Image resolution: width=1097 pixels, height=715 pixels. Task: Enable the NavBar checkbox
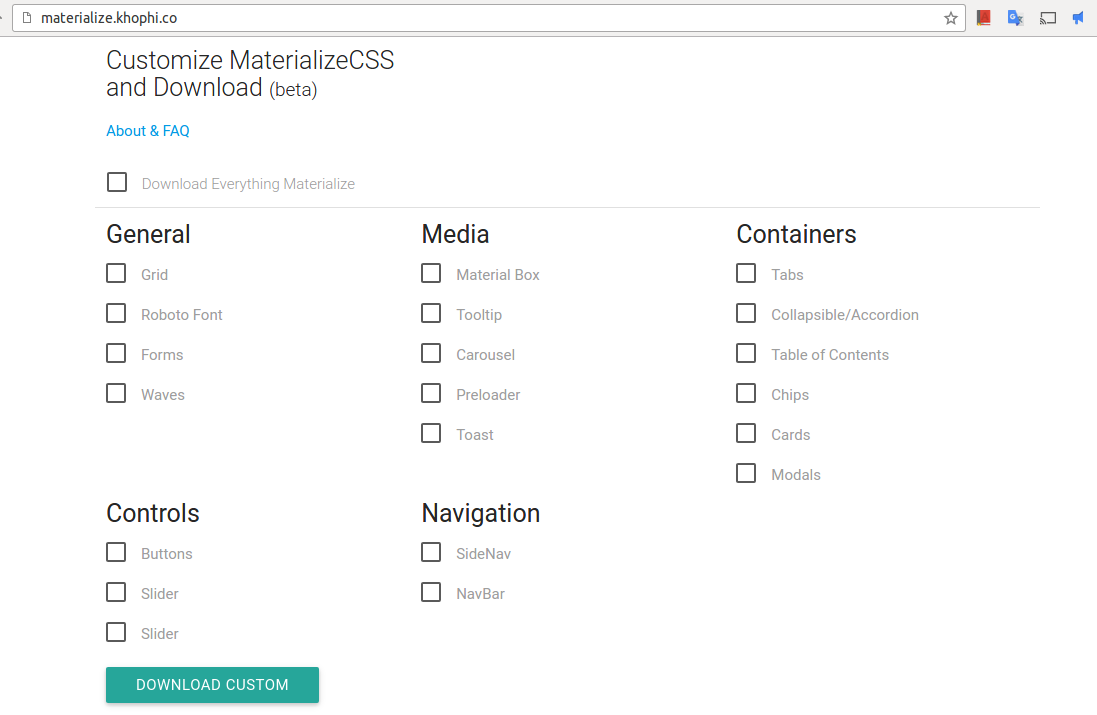431,592
